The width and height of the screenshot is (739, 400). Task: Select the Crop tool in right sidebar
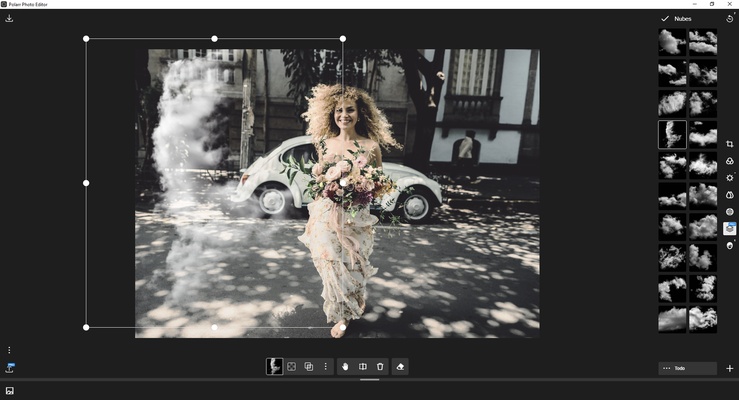(x=730, y=144)
